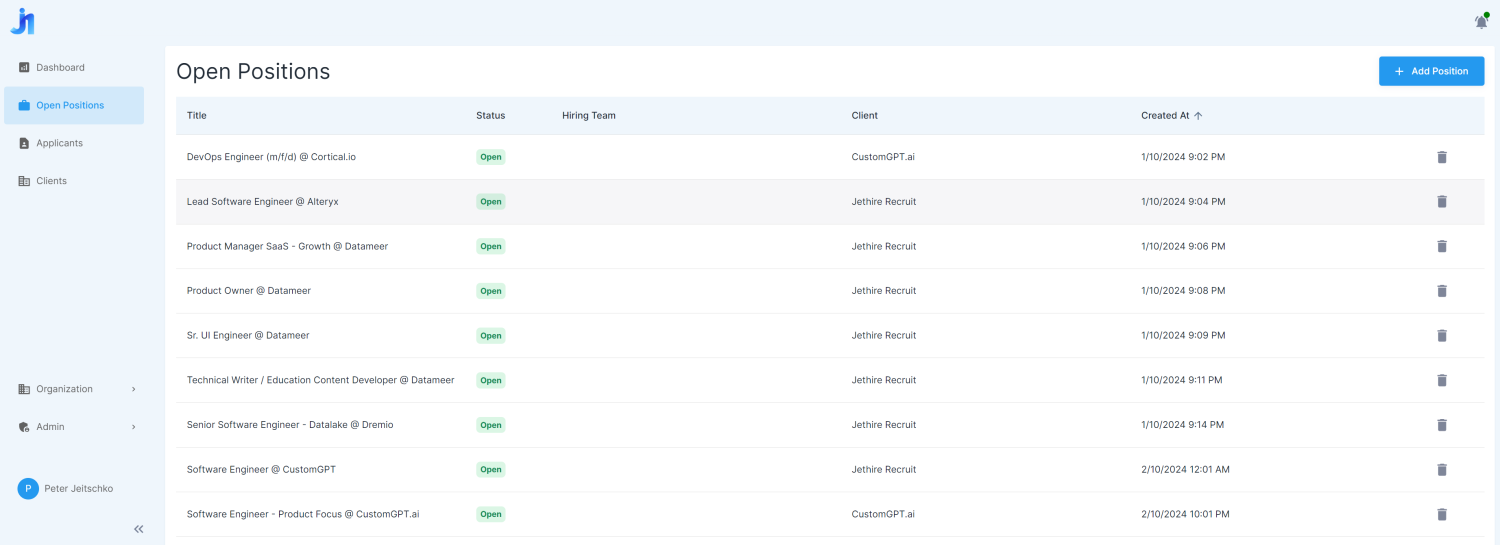Delete the DevOps Engineer @ Cortical.io position
The width and height of the screenshot is (1500, 545).
[1442, 157]
